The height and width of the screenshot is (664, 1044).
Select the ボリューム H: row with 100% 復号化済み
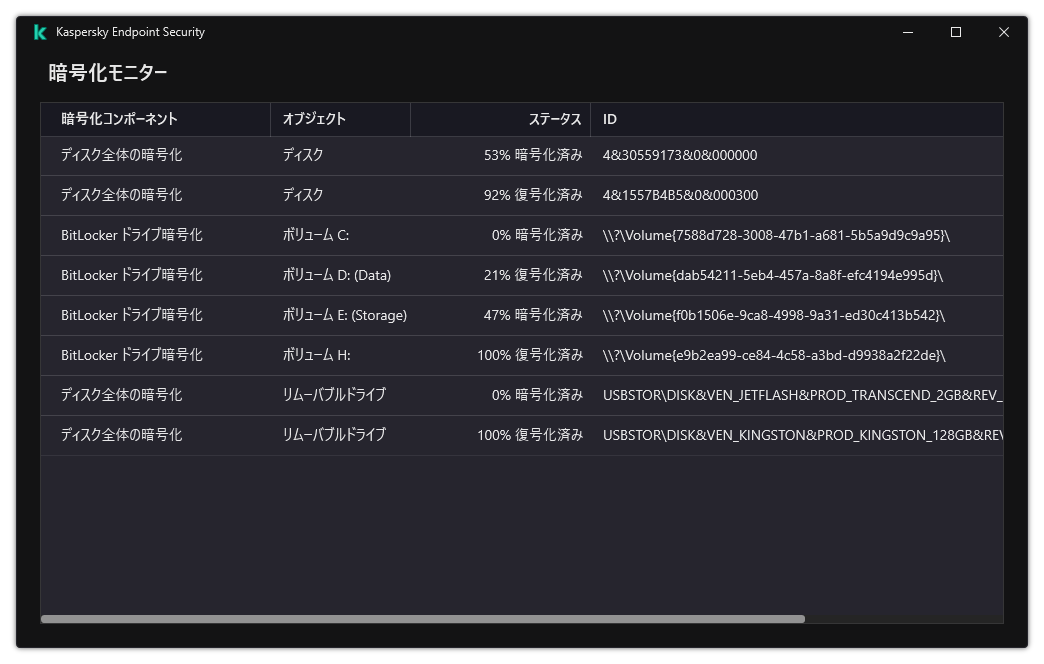click(300, 355)
